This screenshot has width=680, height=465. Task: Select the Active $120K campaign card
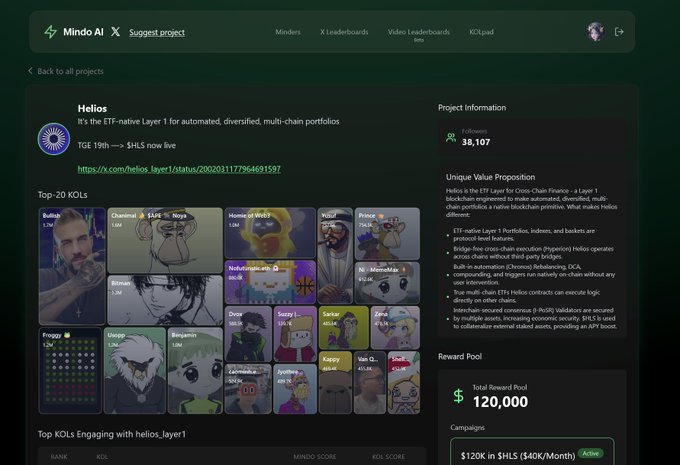pos(531,451)
